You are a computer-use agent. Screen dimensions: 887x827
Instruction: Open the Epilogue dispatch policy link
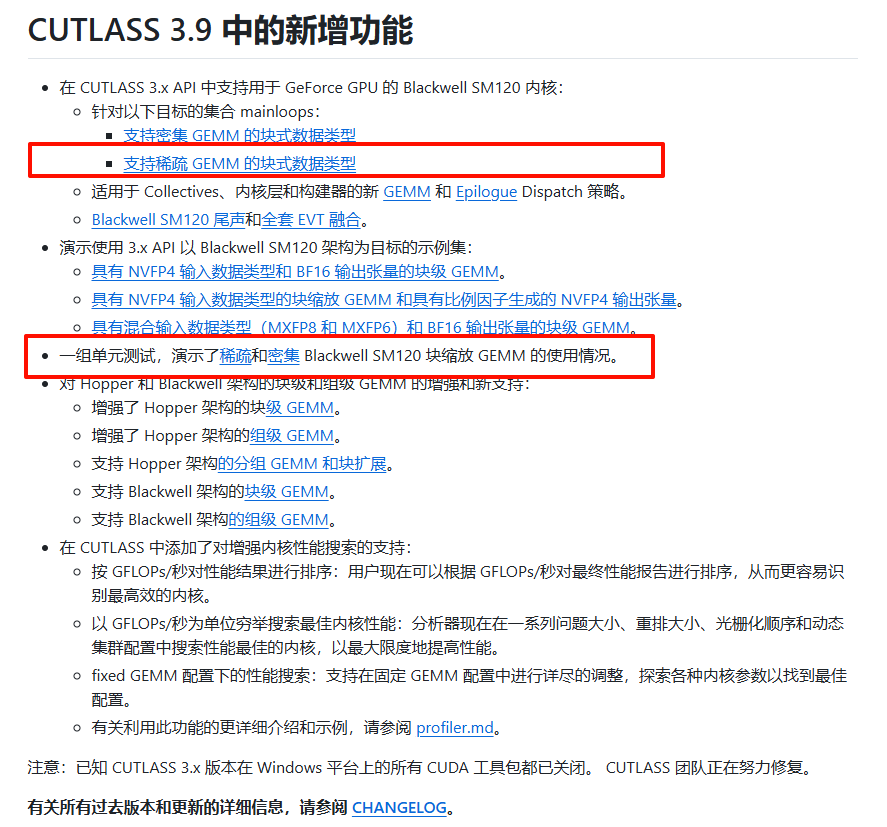[486, 191]
